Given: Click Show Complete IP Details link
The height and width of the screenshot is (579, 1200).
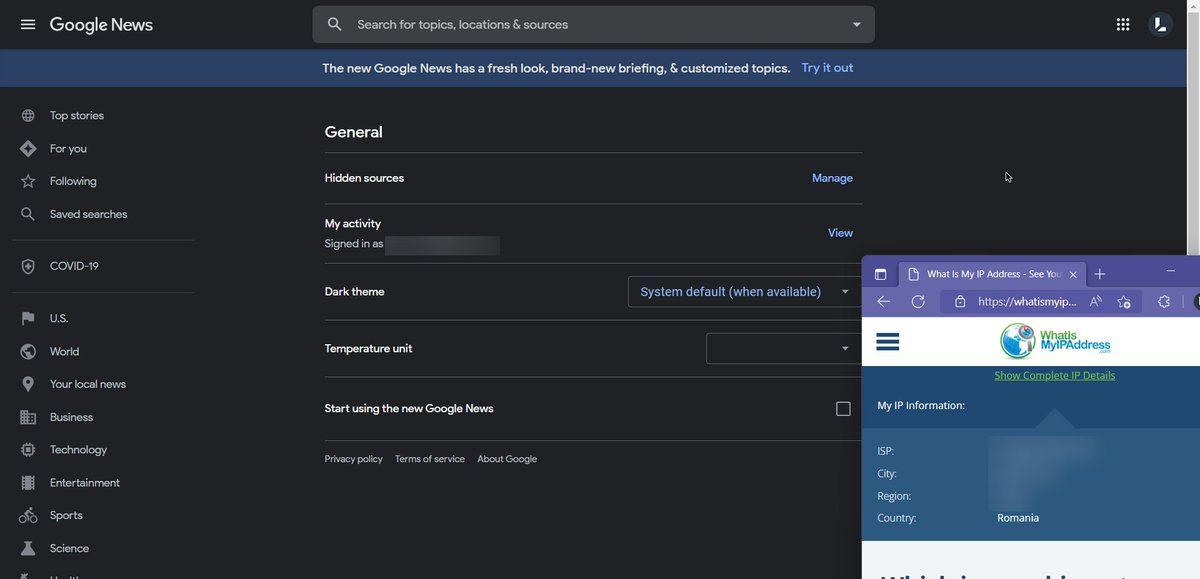Looking at the screenshot, I should pyautogui.click(x=1054, y=375).
